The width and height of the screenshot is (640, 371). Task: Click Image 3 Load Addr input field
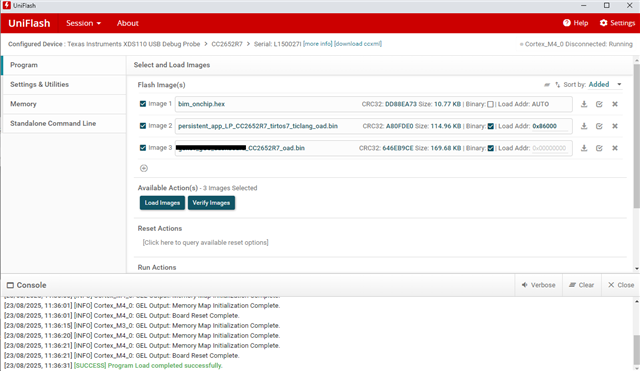549,148
